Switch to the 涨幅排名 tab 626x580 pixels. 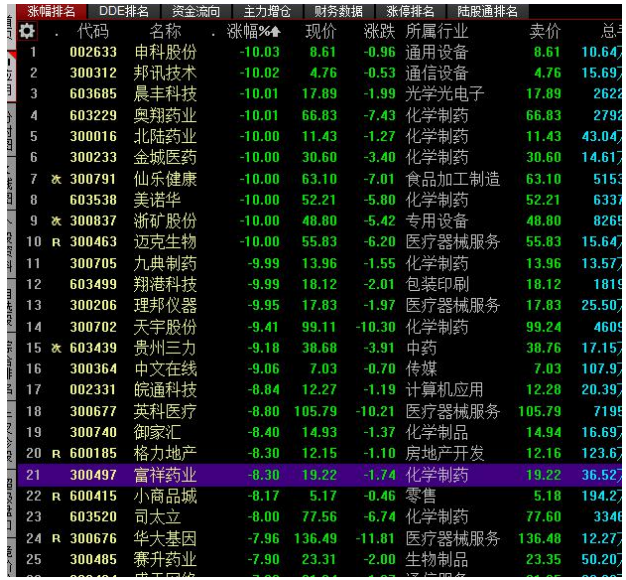[x=52, y=11]
